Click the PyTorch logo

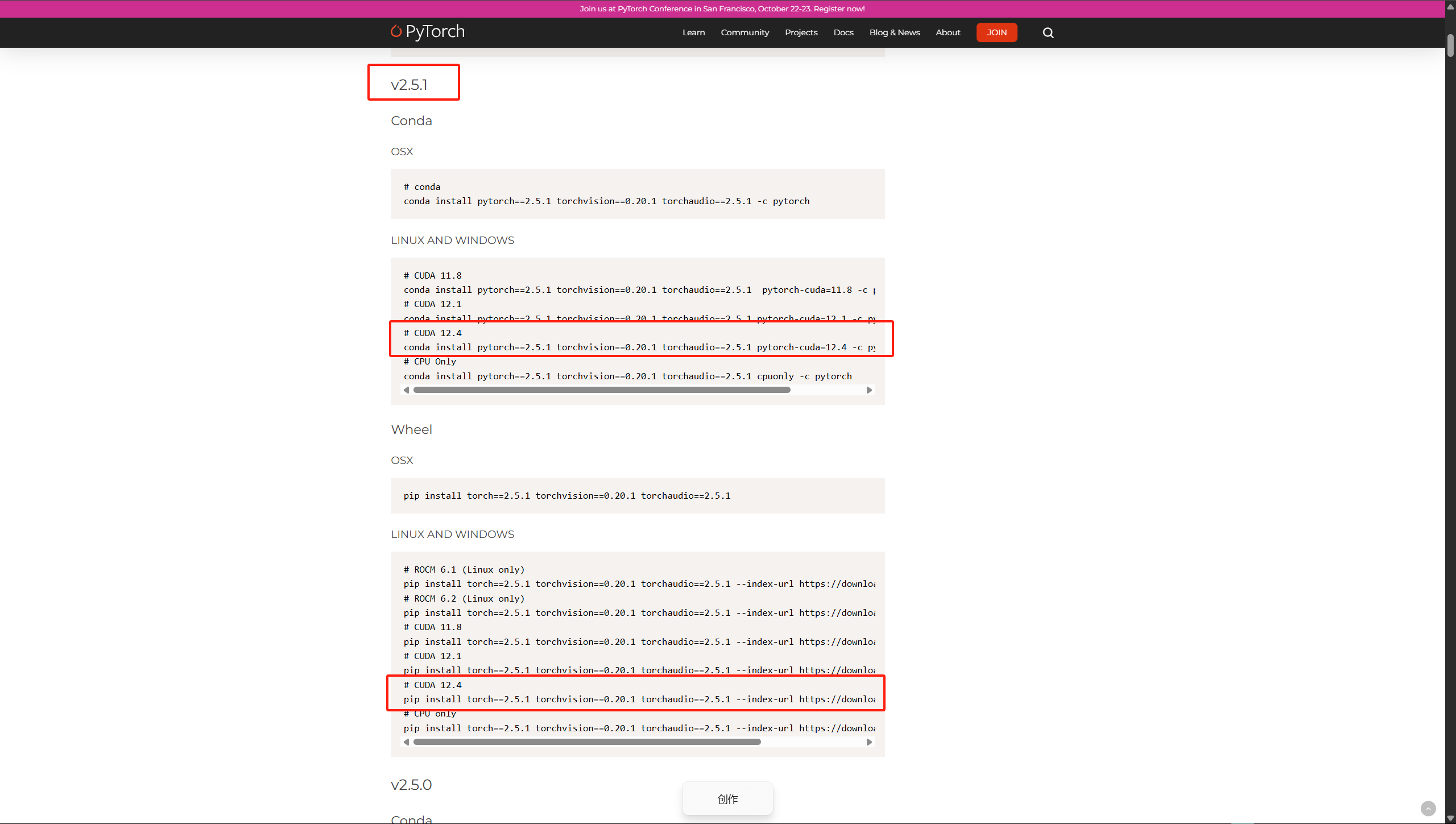click(427, 32)
